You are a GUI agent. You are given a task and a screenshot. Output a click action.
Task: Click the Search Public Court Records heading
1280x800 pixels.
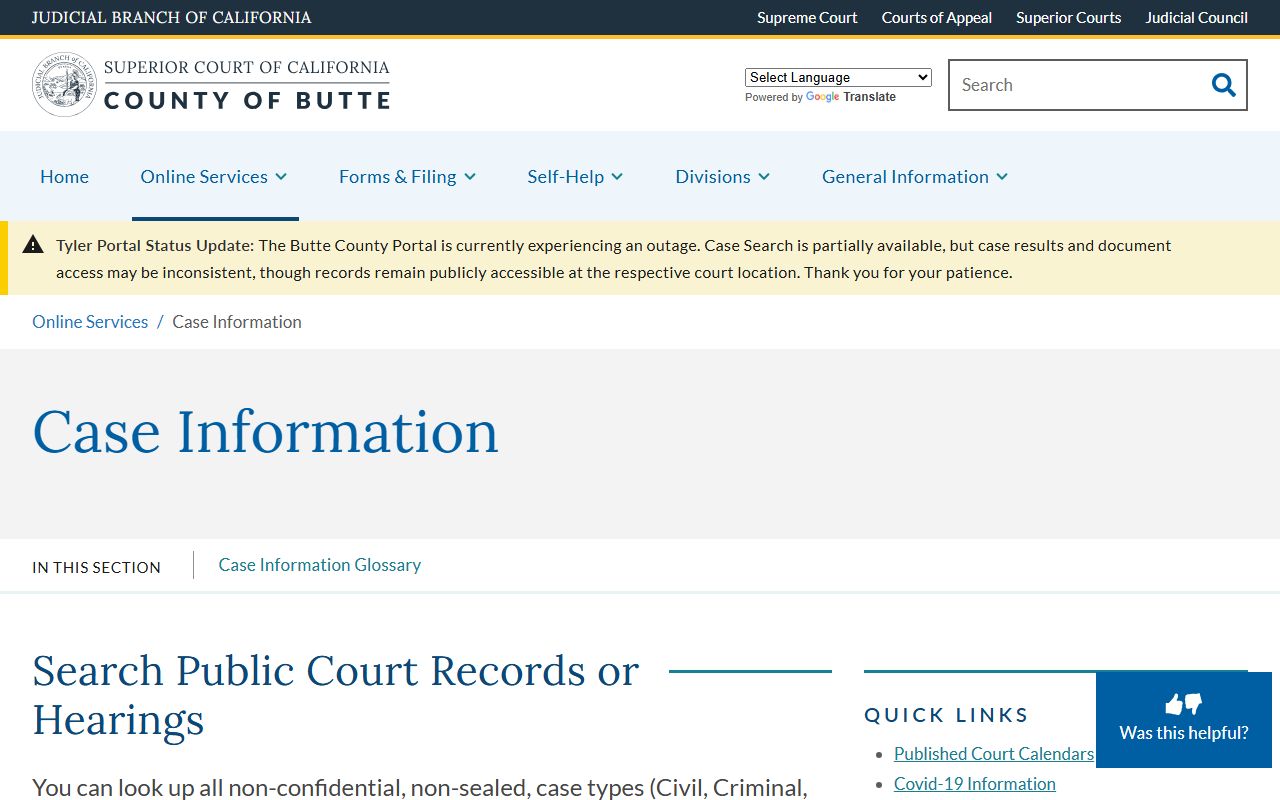coord(335,695)
